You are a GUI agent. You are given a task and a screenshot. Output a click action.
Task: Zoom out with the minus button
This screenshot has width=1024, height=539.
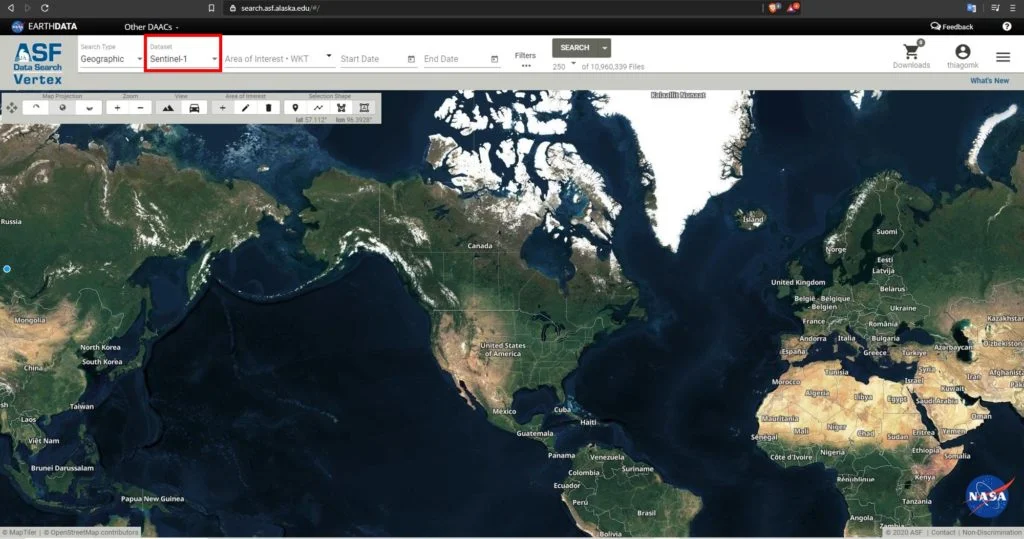tap(140, 108)
